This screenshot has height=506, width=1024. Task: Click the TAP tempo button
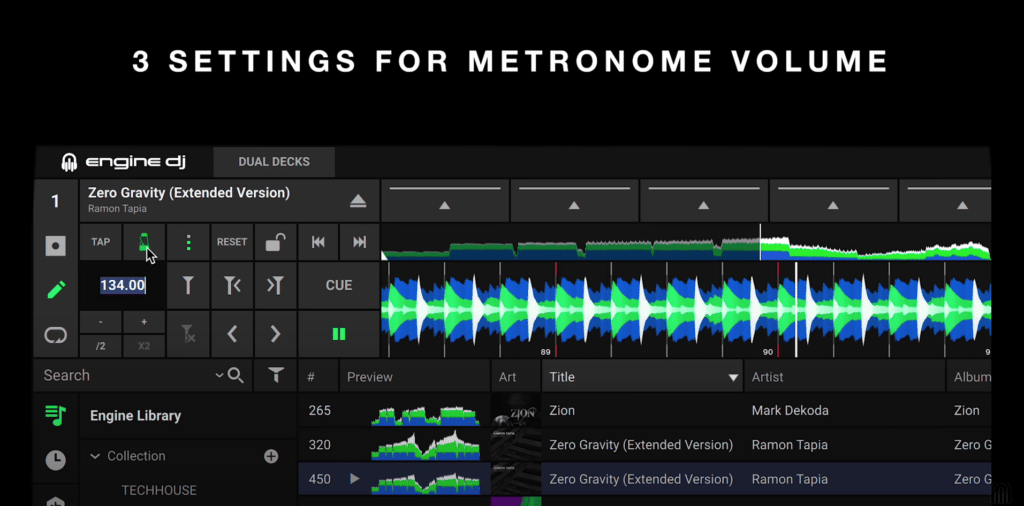[x=101, y=242]
